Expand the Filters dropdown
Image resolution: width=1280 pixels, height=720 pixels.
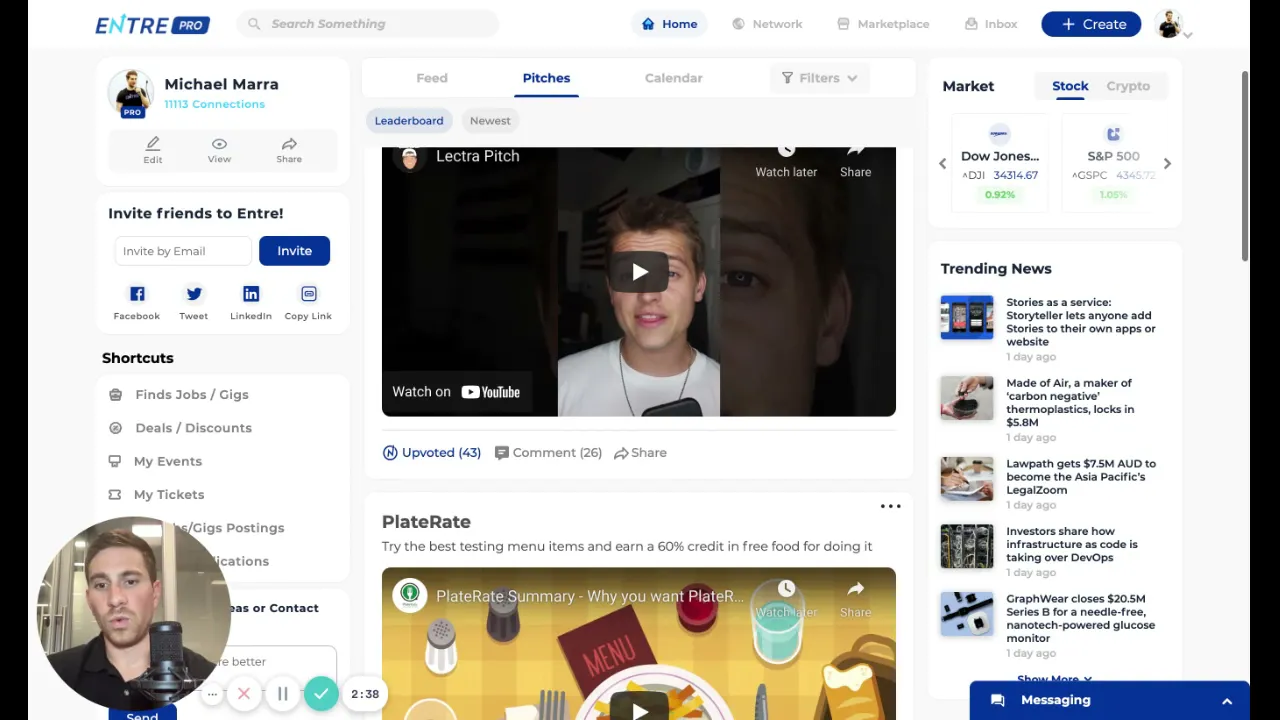(x=819, y=78)
